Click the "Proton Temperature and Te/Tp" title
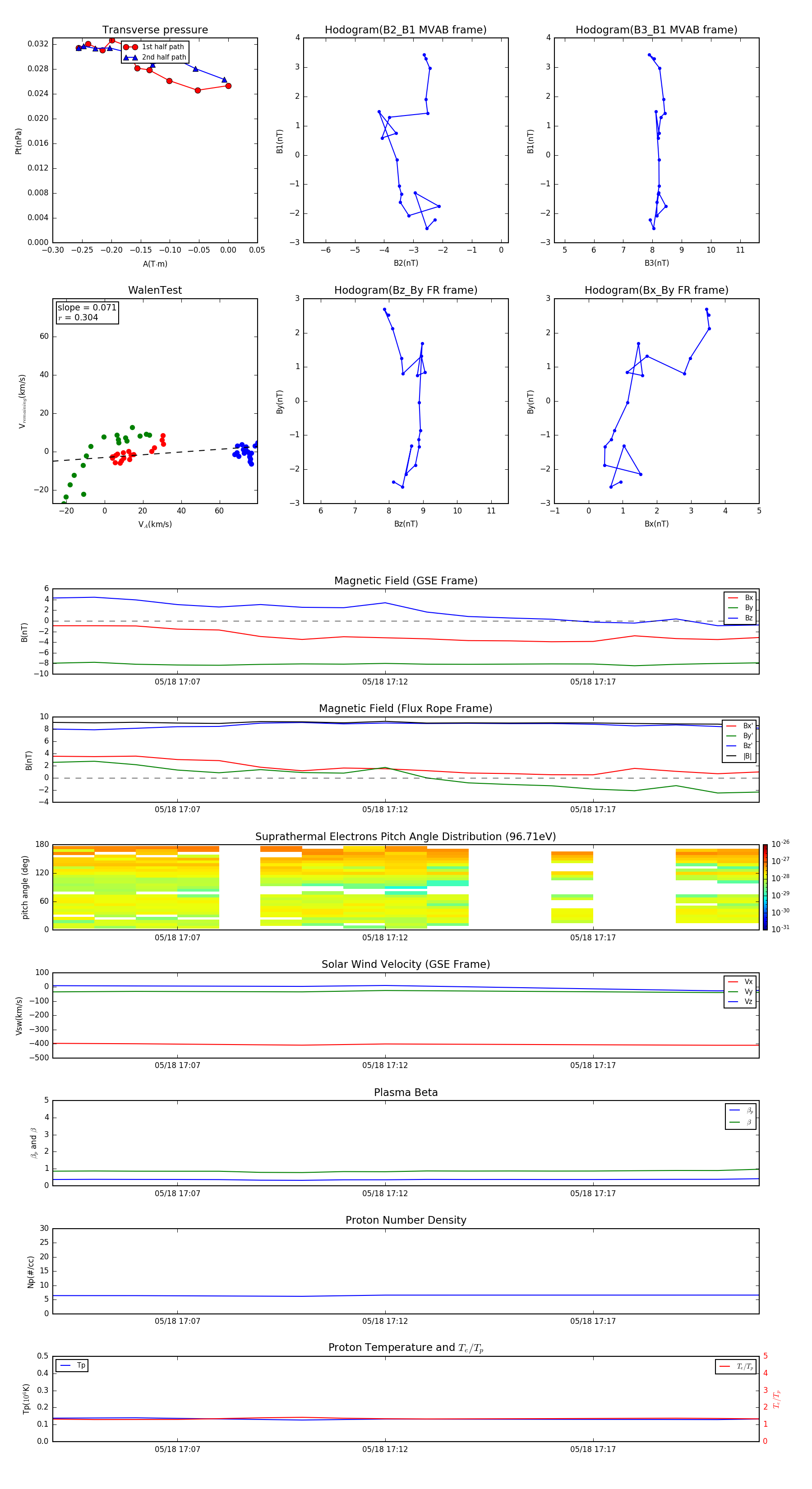 (x=406, y=1348)
